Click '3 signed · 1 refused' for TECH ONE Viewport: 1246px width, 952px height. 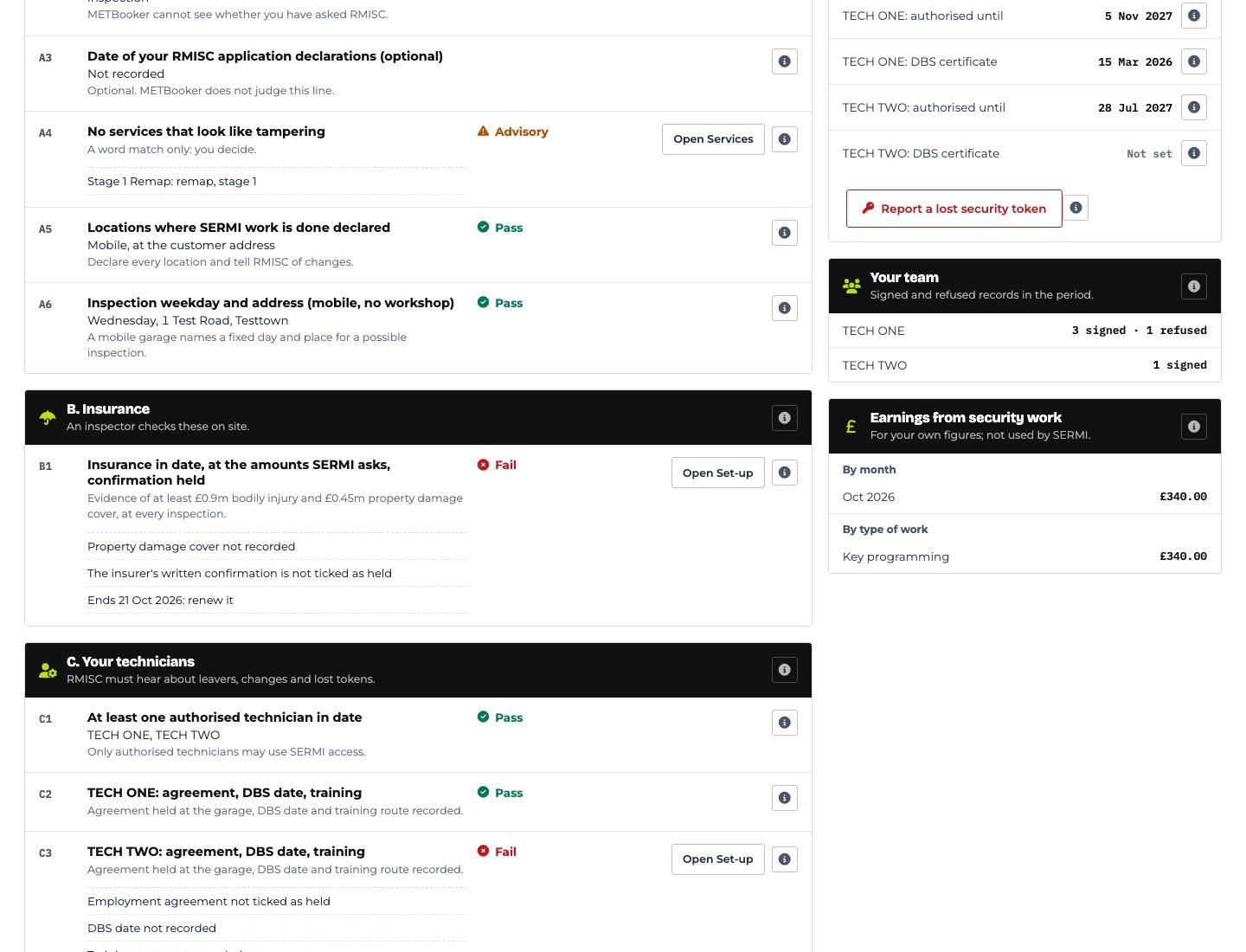[x=1140, y=331]
